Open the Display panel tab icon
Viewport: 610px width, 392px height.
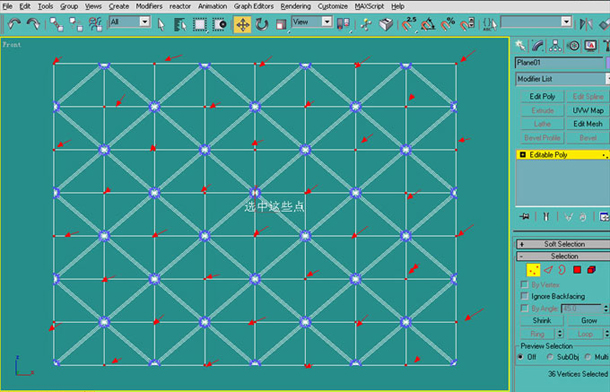click(x=591, y=46)
